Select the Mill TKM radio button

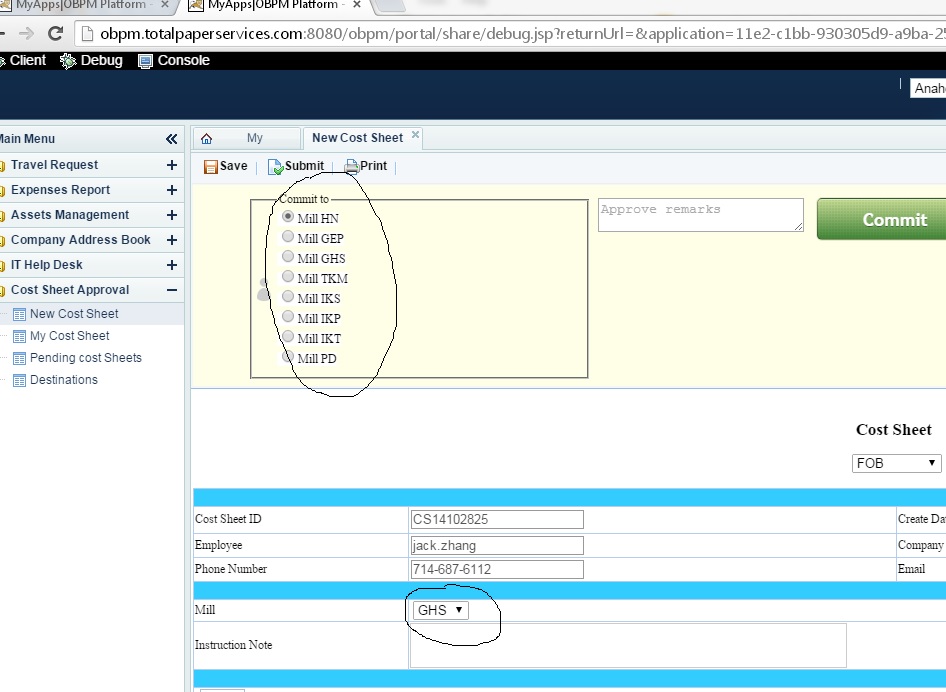288,276
